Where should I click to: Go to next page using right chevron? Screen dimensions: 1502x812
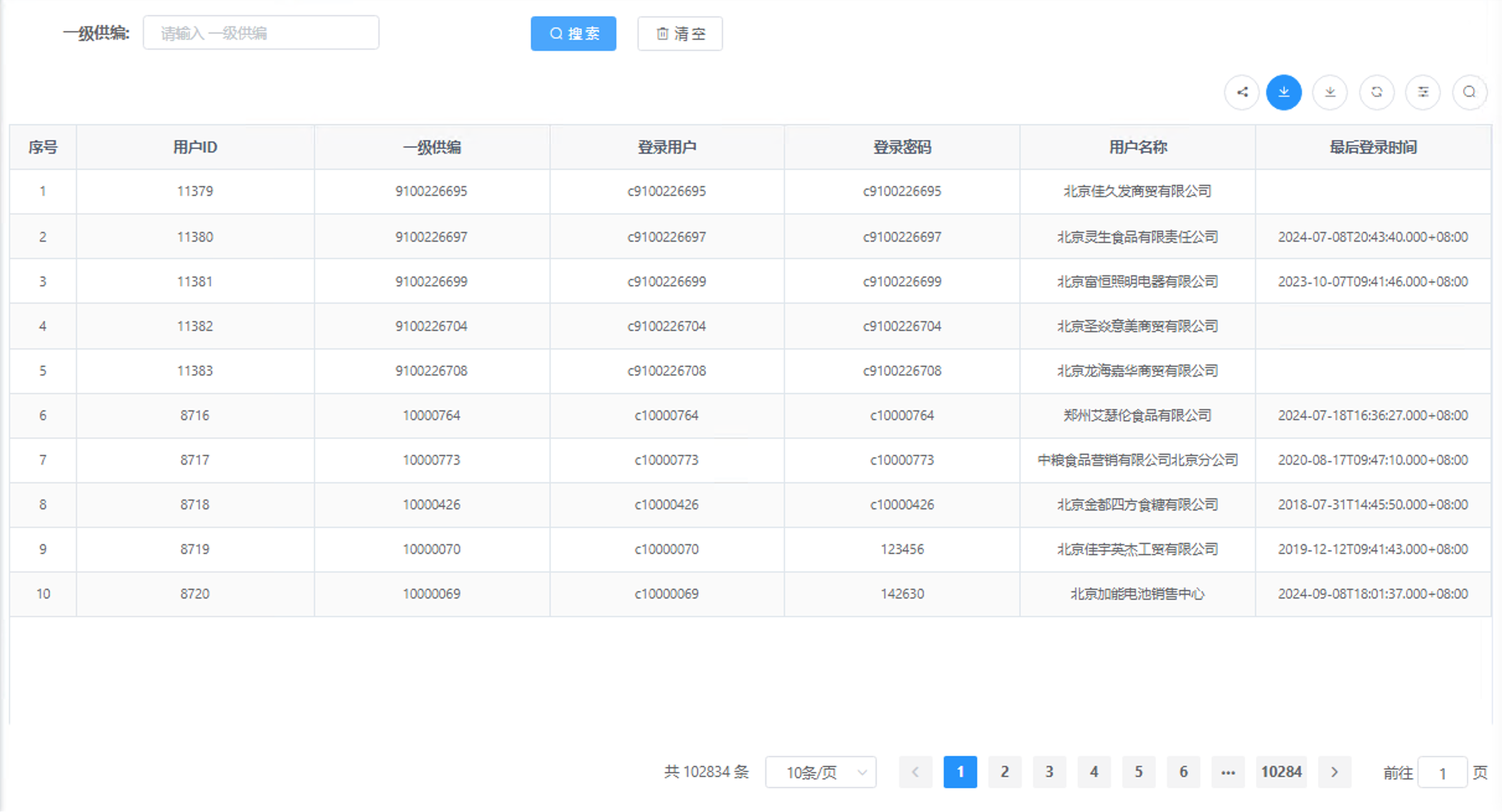(x=1335, y=772)
